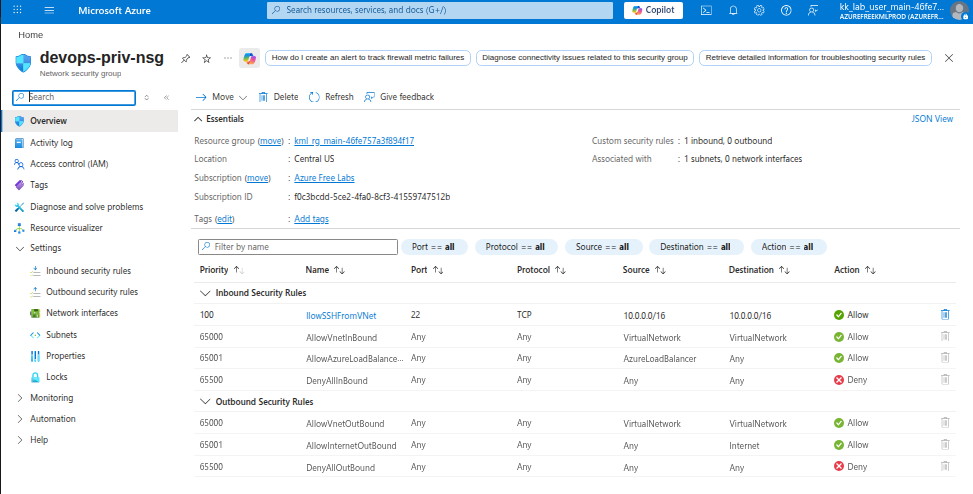
Task: Open portal settings gear icon
Action: point(759,10)
